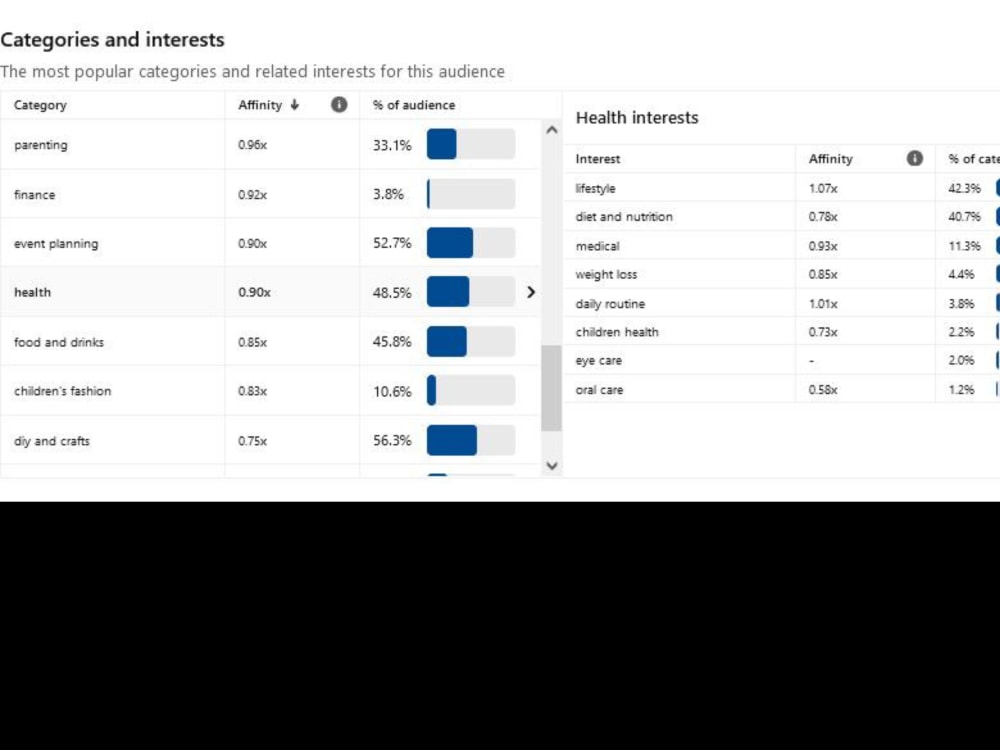
Task: Select the parenting category row
Action: [x=270, y=145]
